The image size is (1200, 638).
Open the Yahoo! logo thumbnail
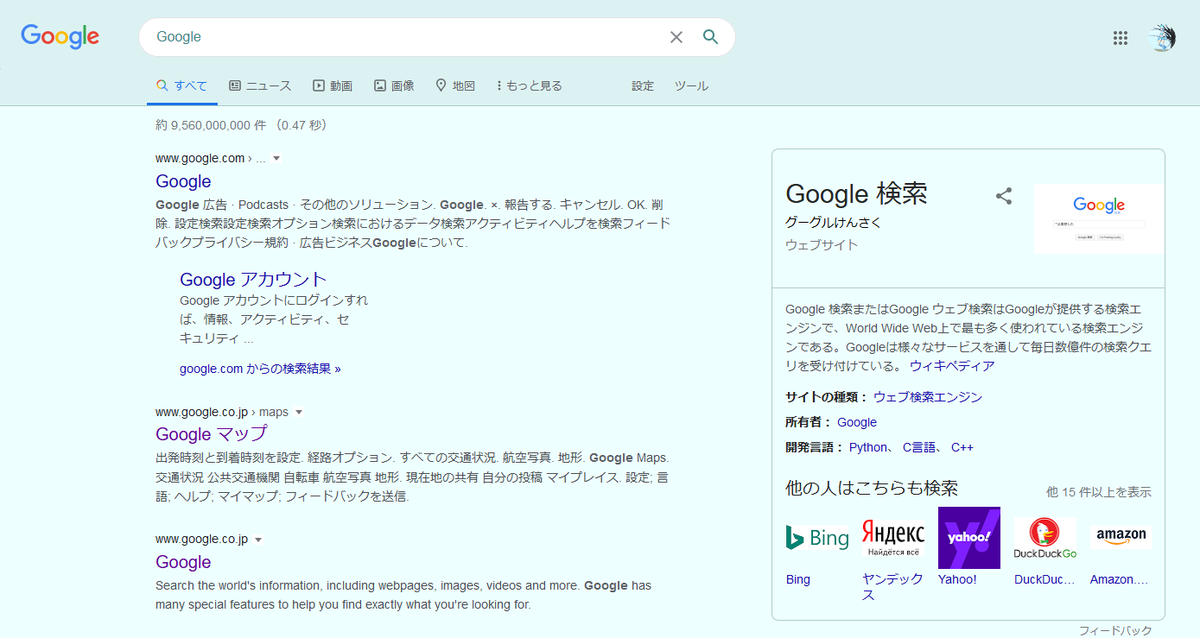pos(969,538)
